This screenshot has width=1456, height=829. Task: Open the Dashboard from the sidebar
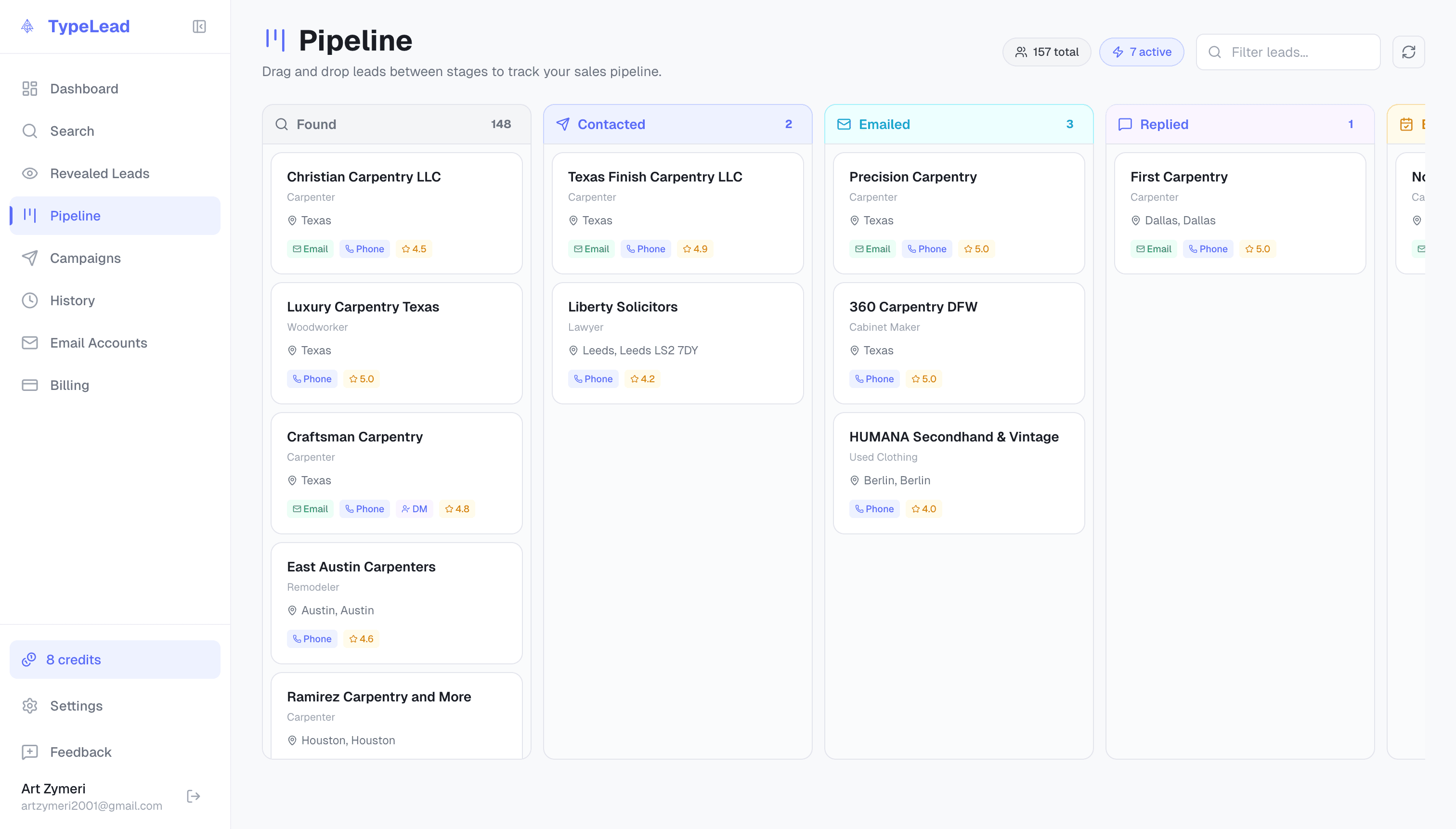click(x=84, y=89)
